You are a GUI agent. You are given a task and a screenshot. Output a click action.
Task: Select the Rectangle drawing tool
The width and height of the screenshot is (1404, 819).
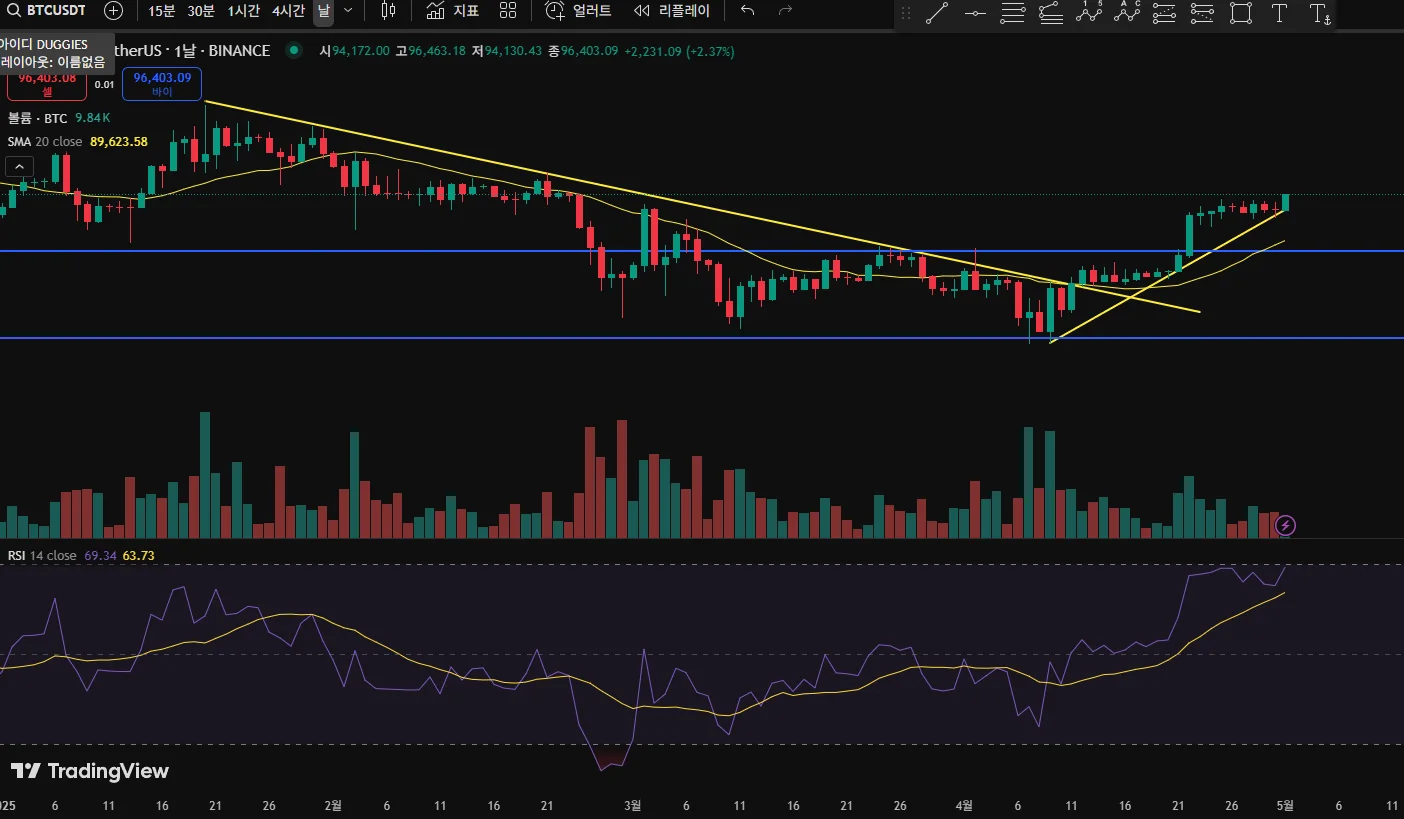(1241, 14)
